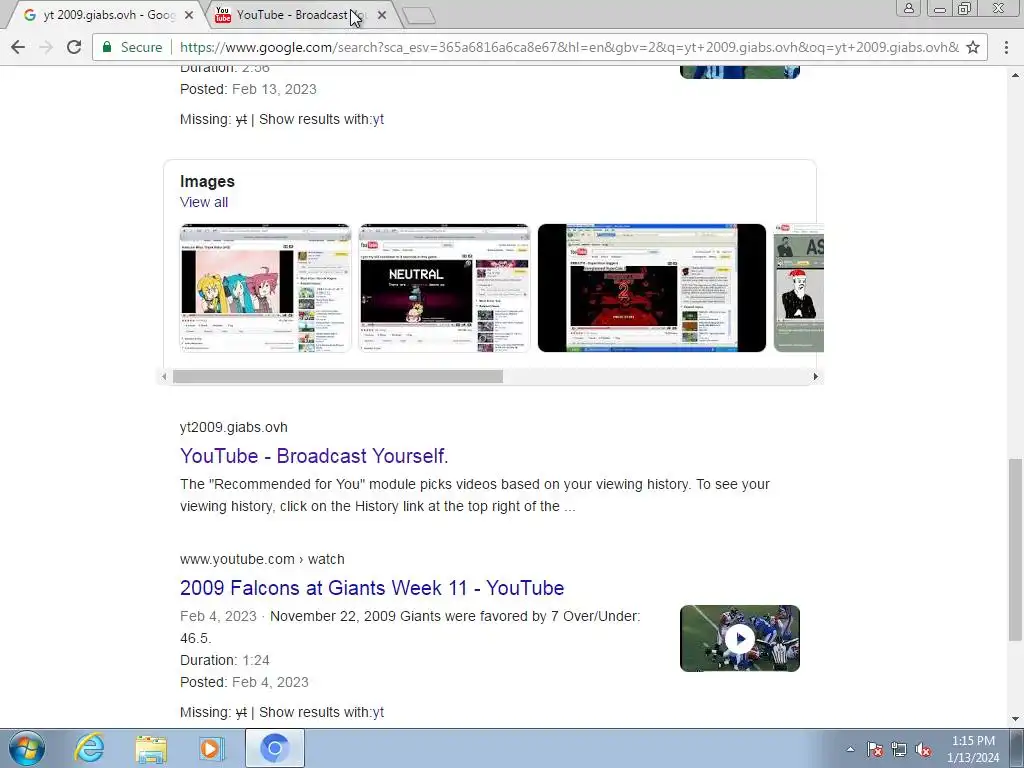
Task: Click the image carousel right scroll arrow
Action: click(x=815, y=377)
